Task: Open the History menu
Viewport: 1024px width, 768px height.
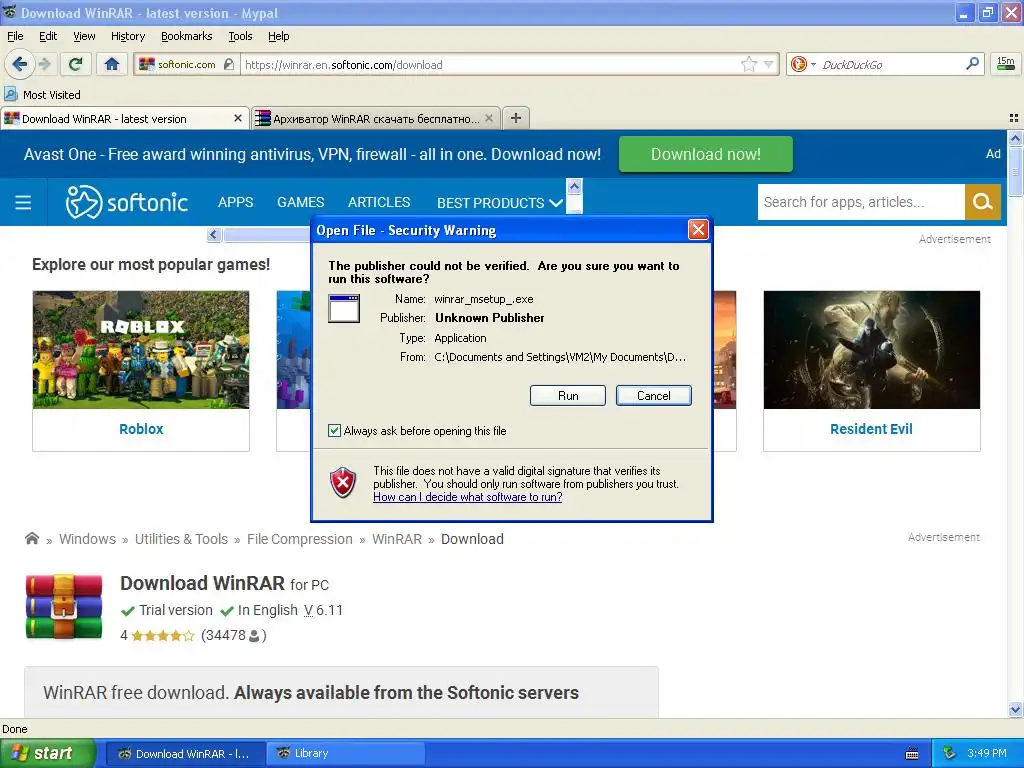Action: pyautogui.click(x=127, y=36)
